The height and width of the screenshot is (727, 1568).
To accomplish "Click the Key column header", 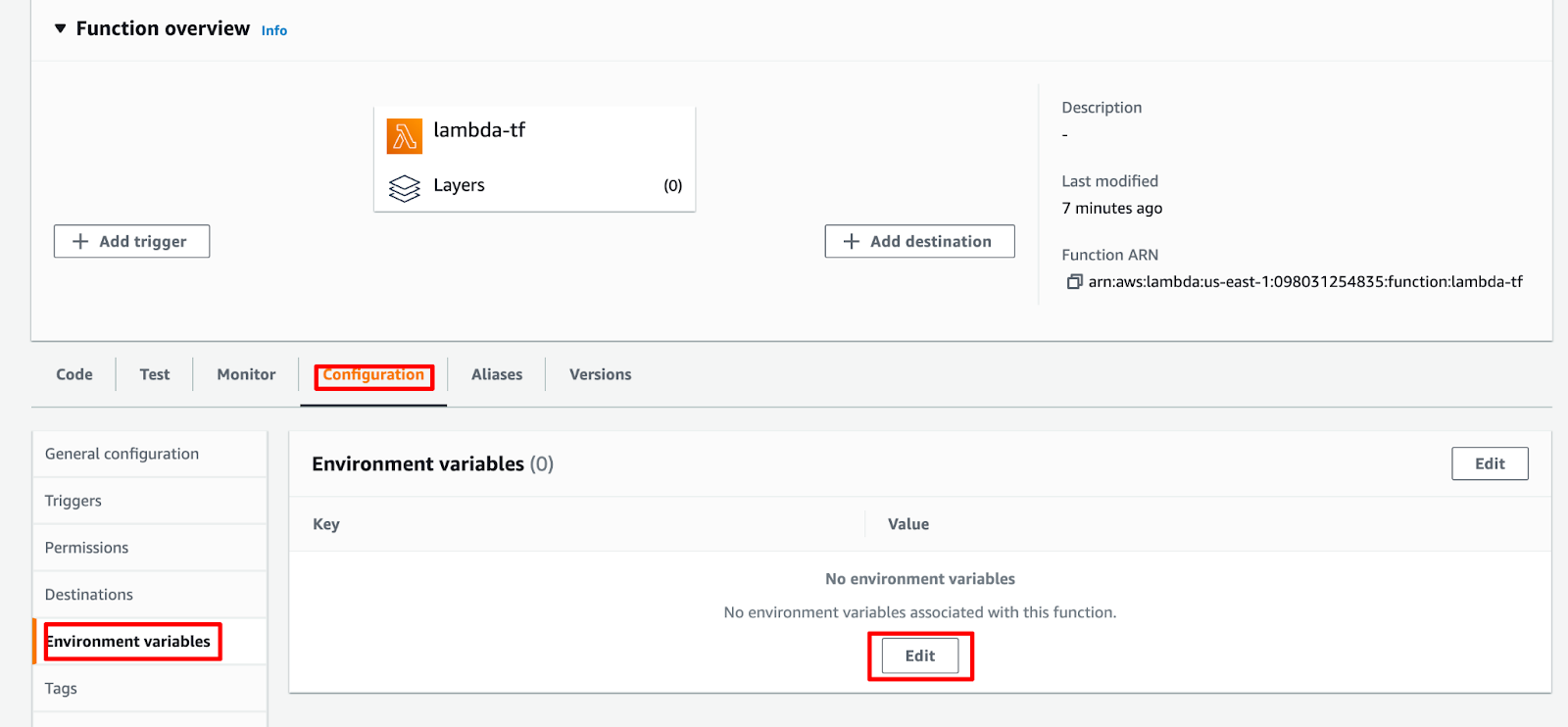I will tap(326, 524).
